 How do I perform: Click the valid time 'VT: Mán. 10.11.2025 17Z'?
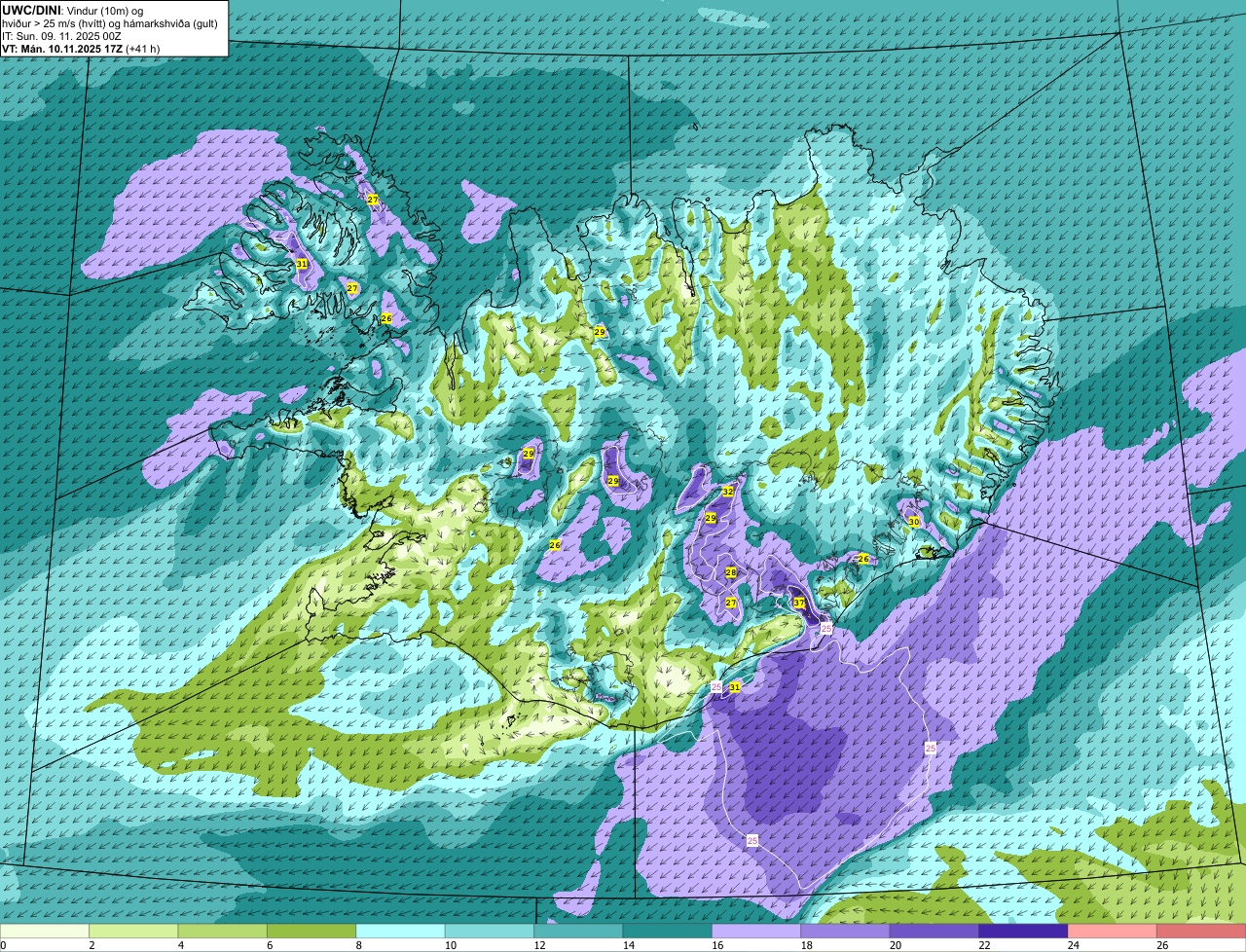coord(63,49)
